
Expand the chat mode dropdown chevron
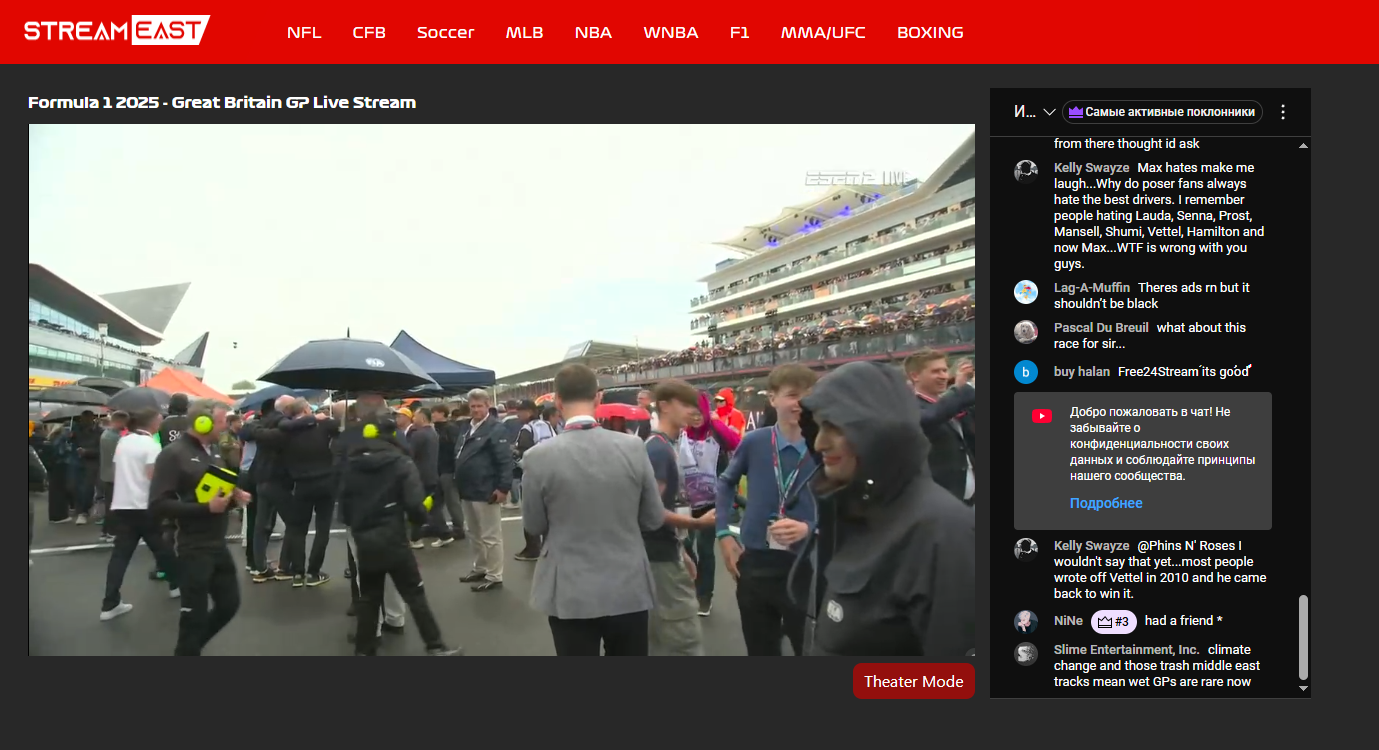pos(1049,112)
